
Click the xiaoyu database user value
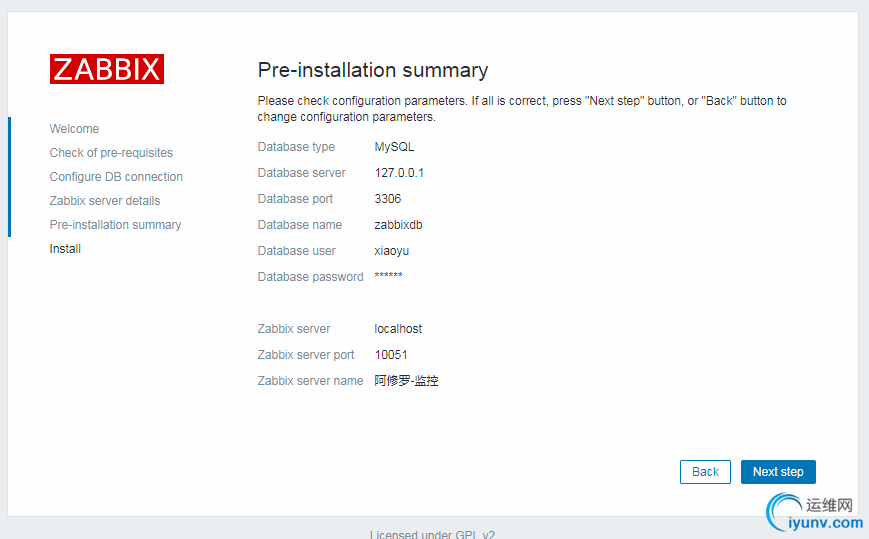click(x=391, y=251)
